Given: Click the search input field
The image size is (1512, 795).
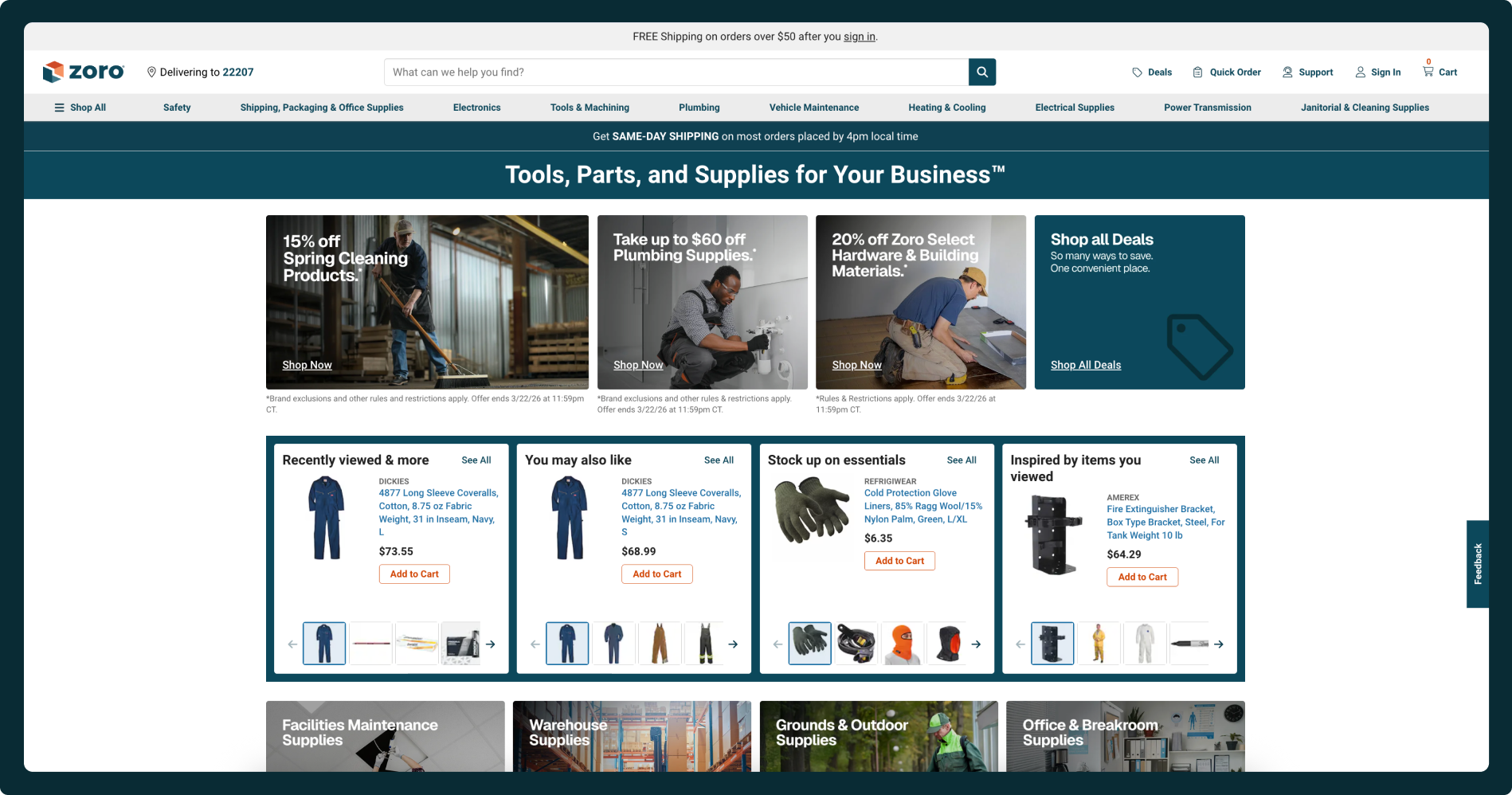Looking at the screenshot, I should pos(676,72).
